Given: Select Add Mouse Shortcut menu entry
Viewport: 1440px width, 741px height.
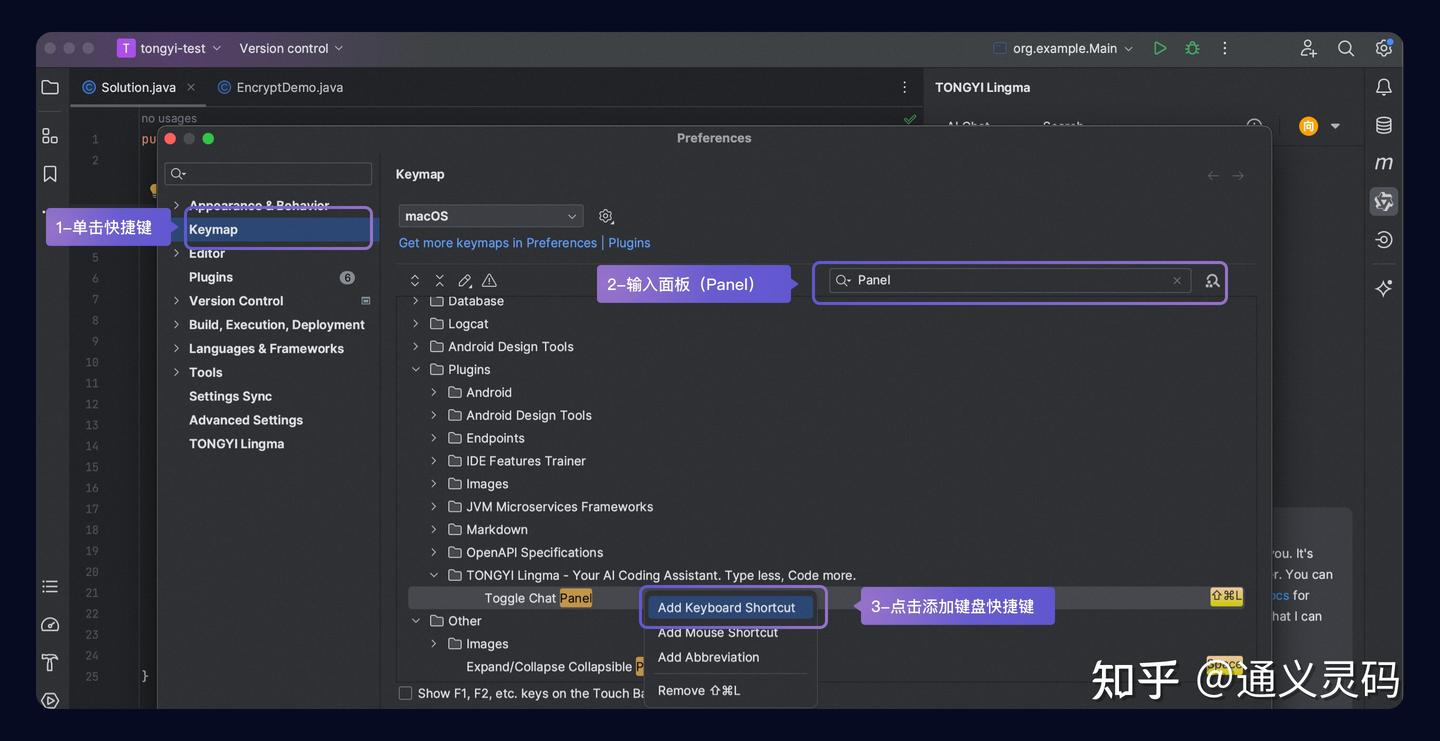Looking at the screenshot, I should 718,632.
